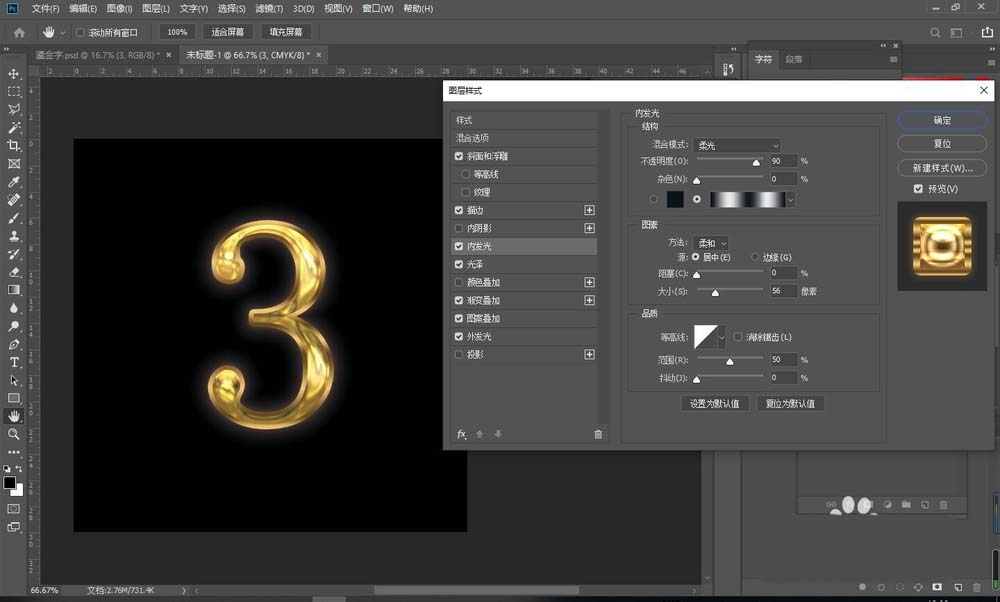Image resolution: width=1000 pixels, height=602 pixels.
Task: Open the 等高线 contour picker arrow
Action: click(721, 337)
